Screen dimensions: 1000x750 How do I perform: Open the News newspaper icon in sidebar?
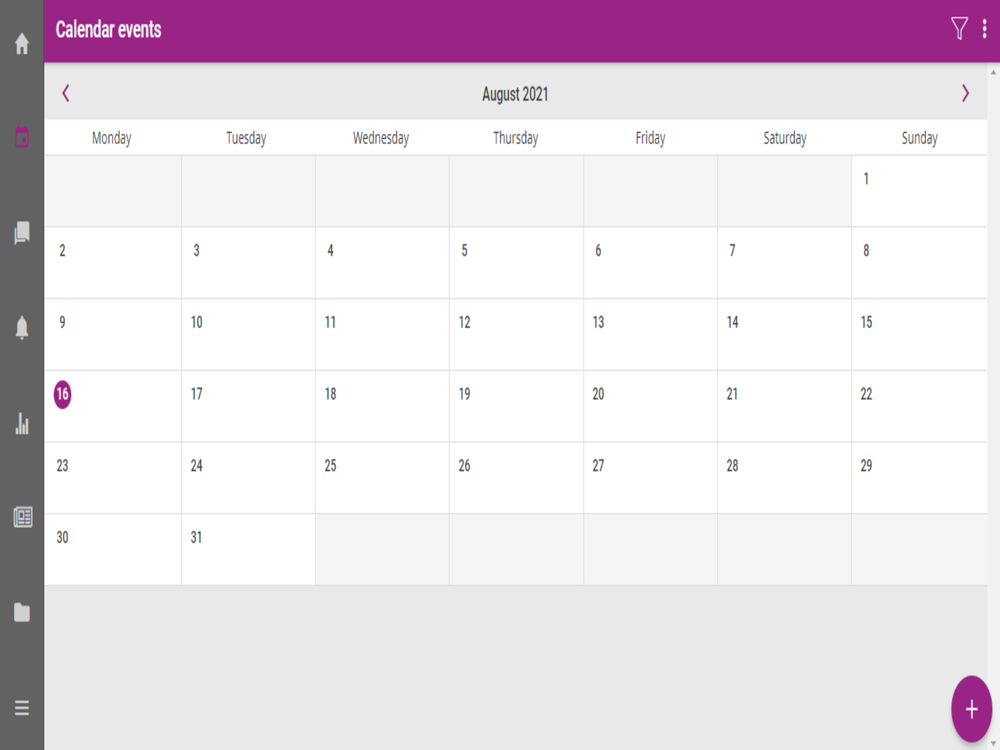[23, 517]
